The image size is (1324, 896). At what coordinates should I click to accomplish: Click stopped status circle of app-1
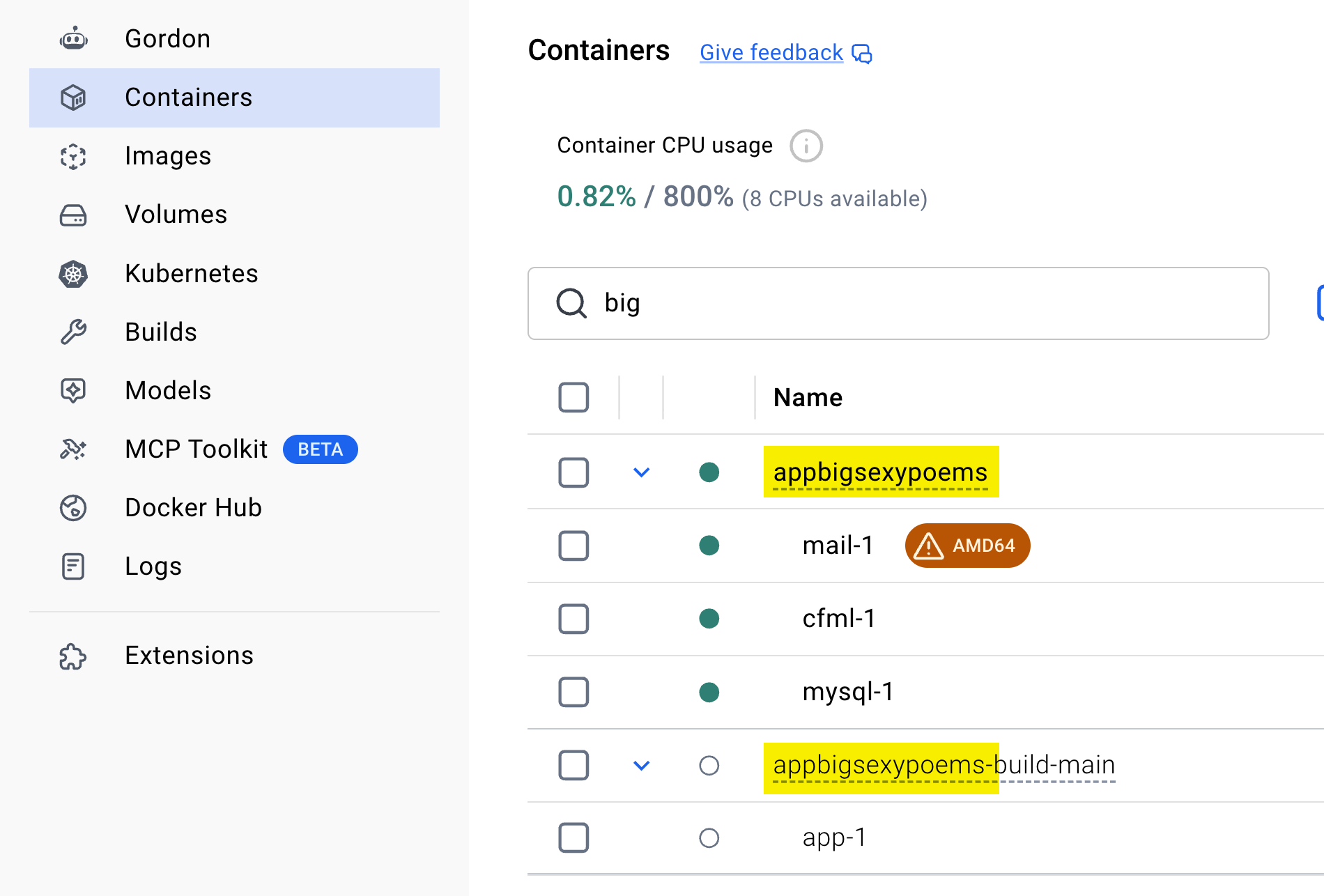[x=709, y=837]
